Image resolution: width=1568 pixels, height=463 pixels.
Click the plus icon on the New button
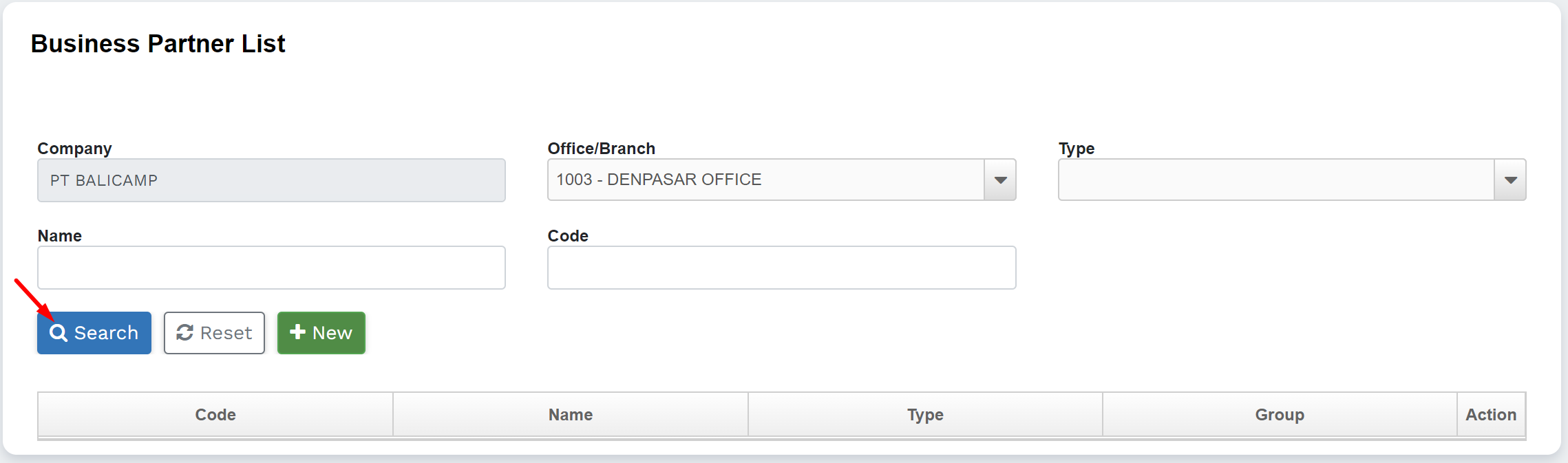pos(297,332)
